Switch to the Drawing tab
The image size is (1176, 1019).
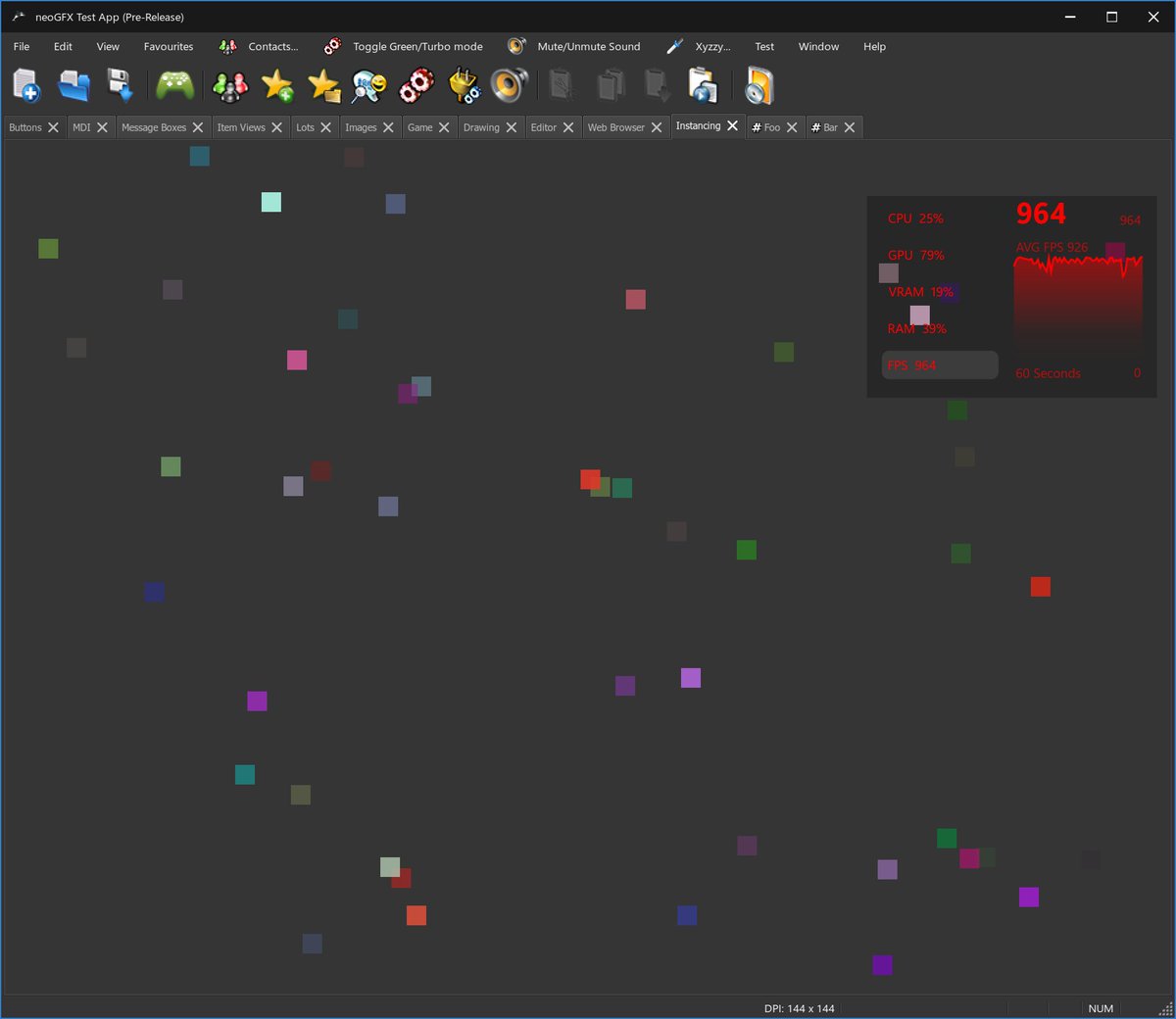(x=482, y=126)
